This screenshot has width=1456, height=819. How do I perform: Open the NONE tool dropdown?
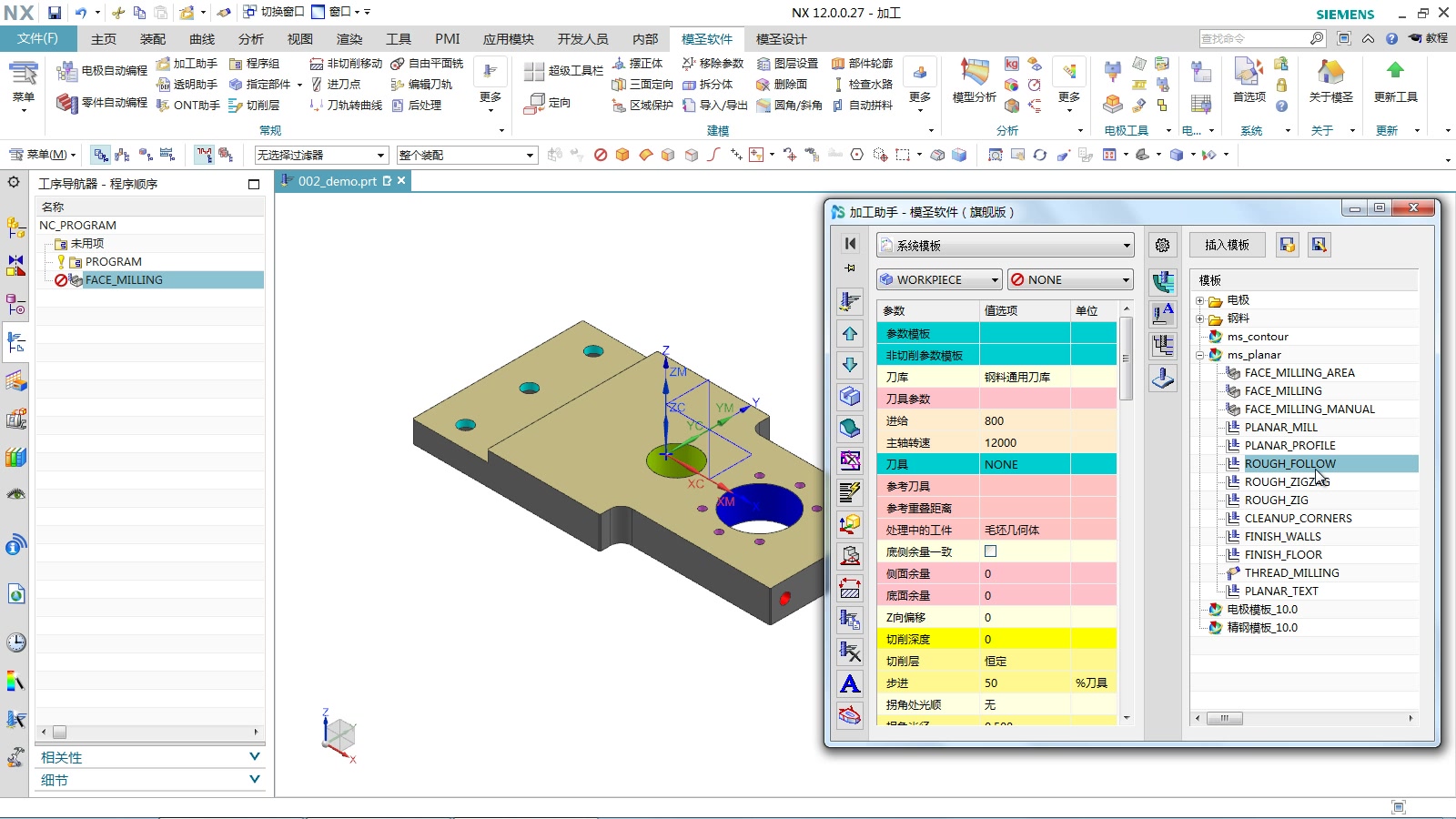(1070, 279)
